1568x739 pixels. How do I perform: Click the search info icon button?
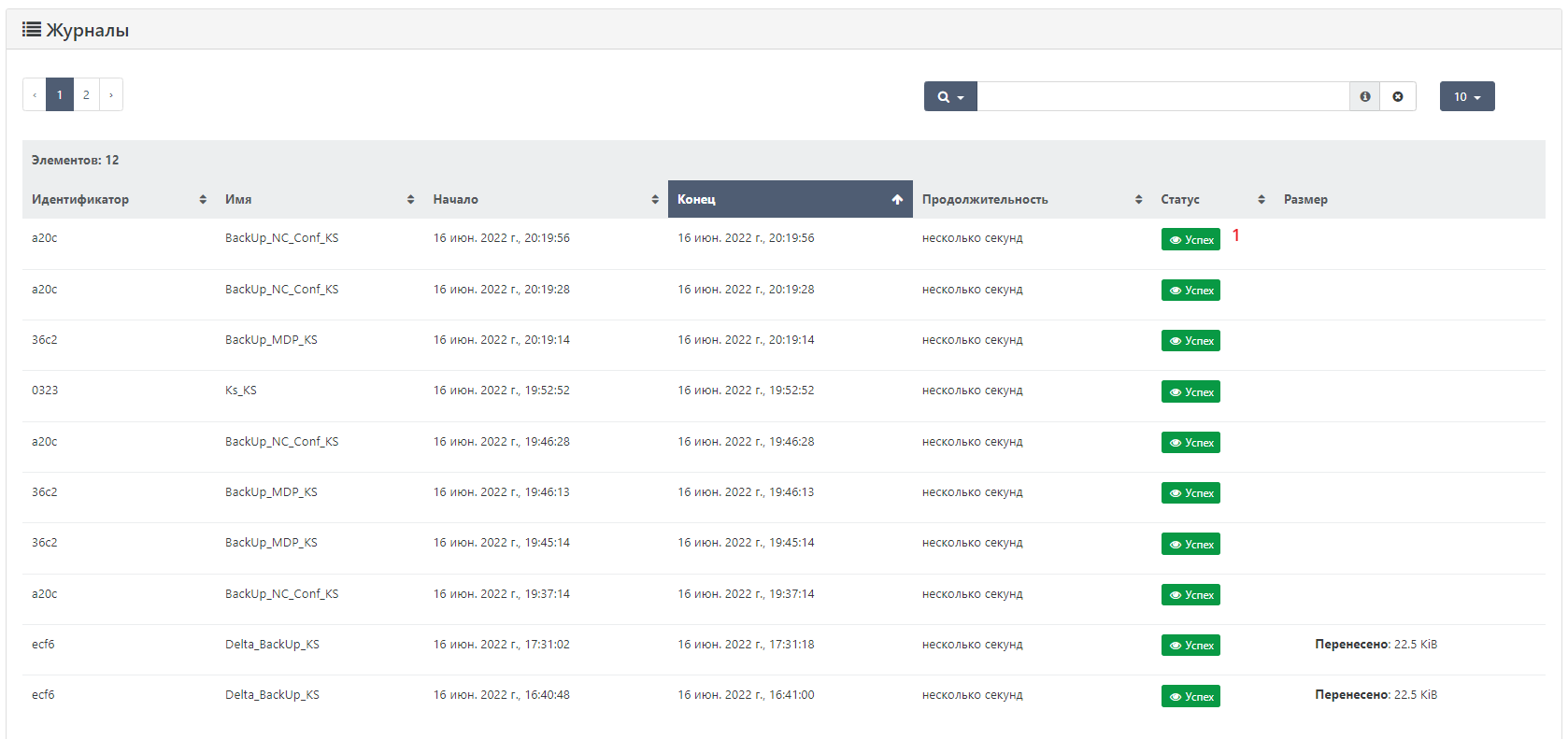point(1365,96)
